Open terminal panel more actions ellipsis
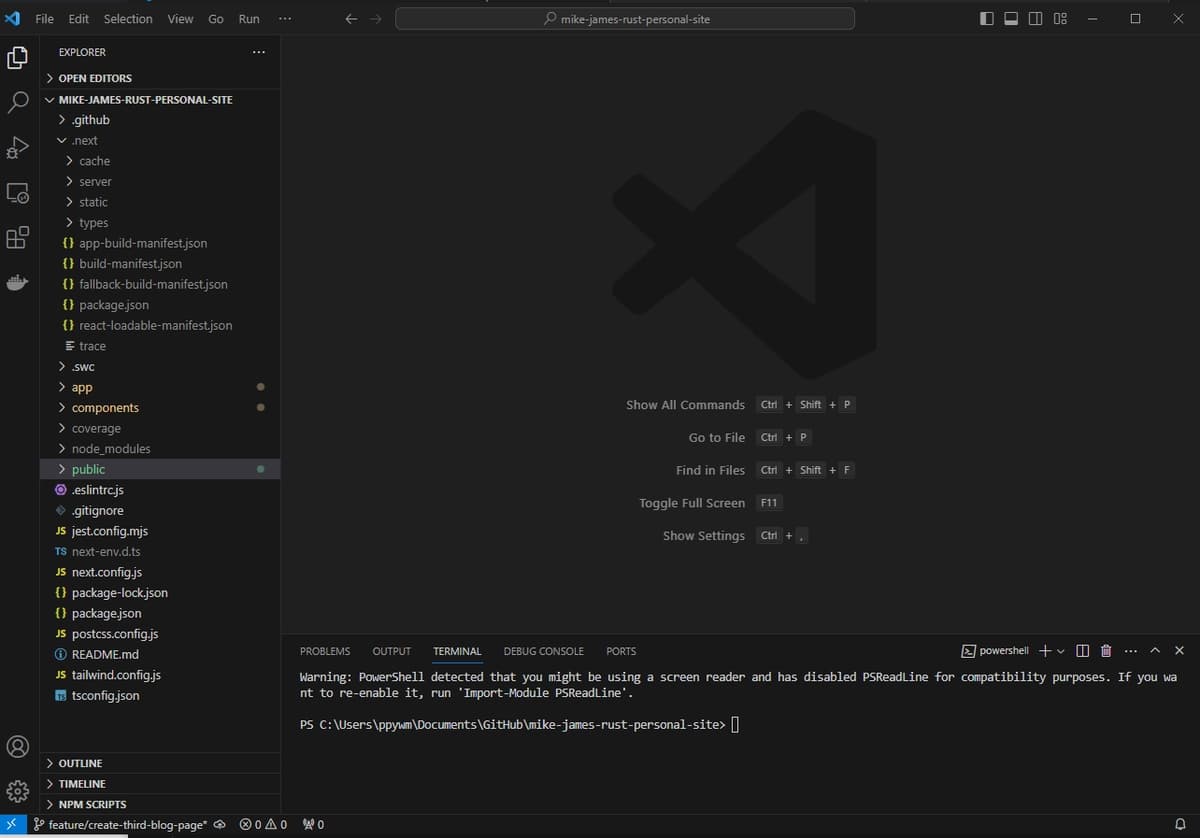 click(x=1131, y=651)
